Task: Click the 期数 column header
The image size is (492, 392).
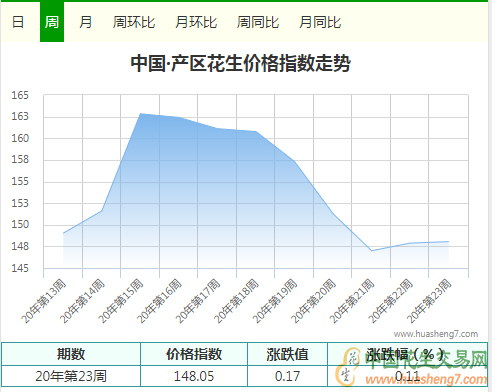Action: point(71,354)
